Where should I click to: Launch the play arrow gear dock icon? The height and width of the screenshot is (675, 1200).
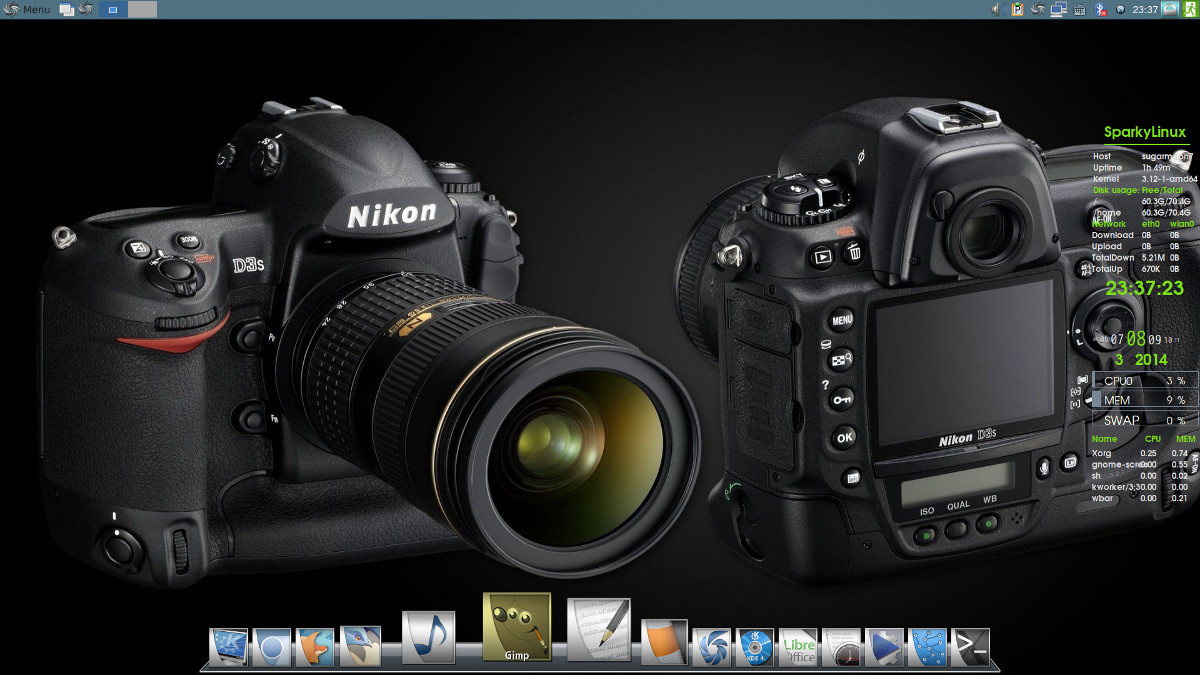point(884,646)
